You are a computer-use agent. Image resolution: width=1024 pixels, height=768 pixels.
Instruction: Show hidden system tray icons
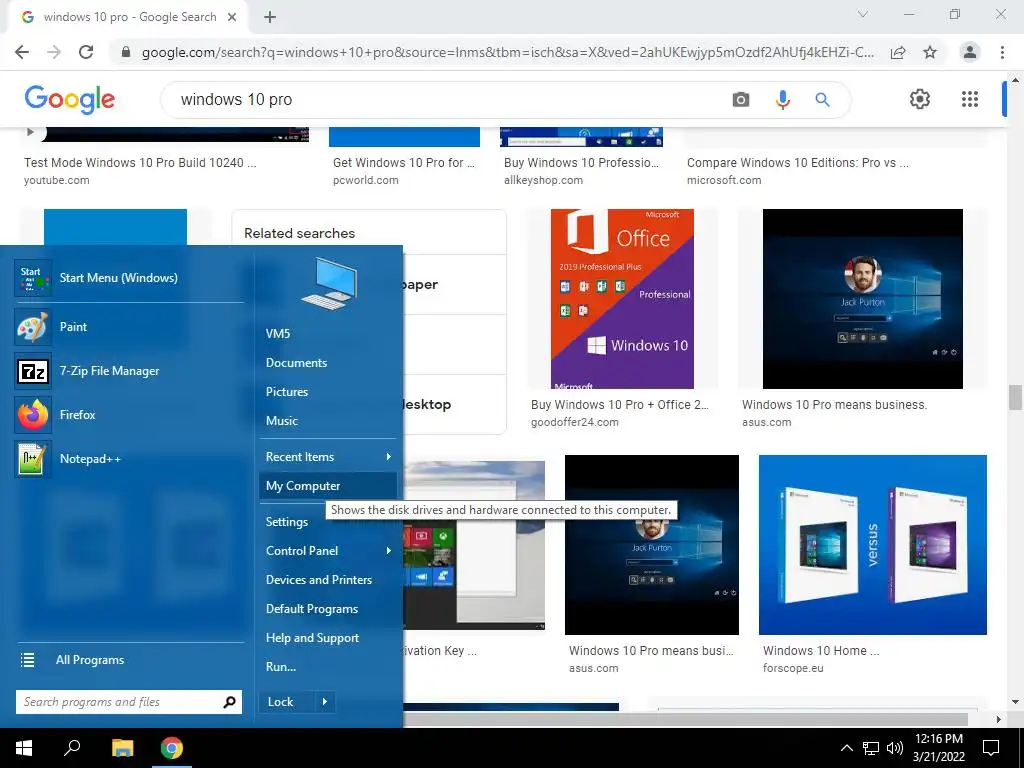click(846, 748)
